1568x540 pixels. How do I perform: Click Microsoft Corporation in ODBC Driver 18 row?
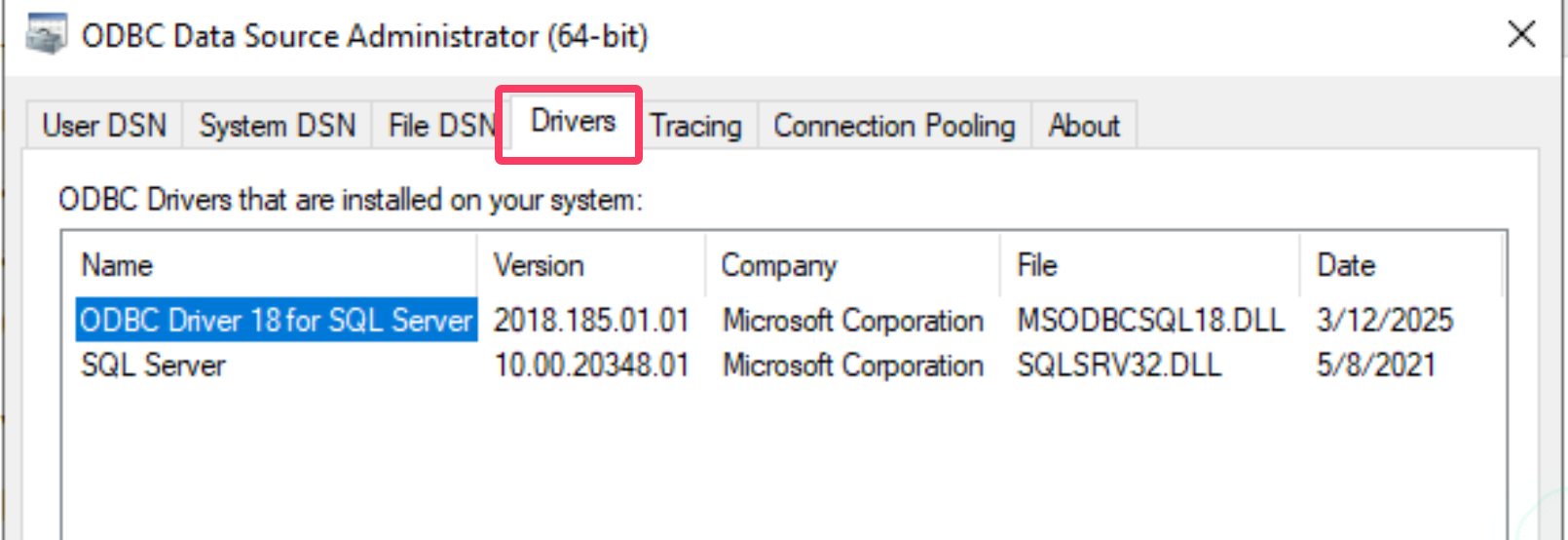point(853,321)
